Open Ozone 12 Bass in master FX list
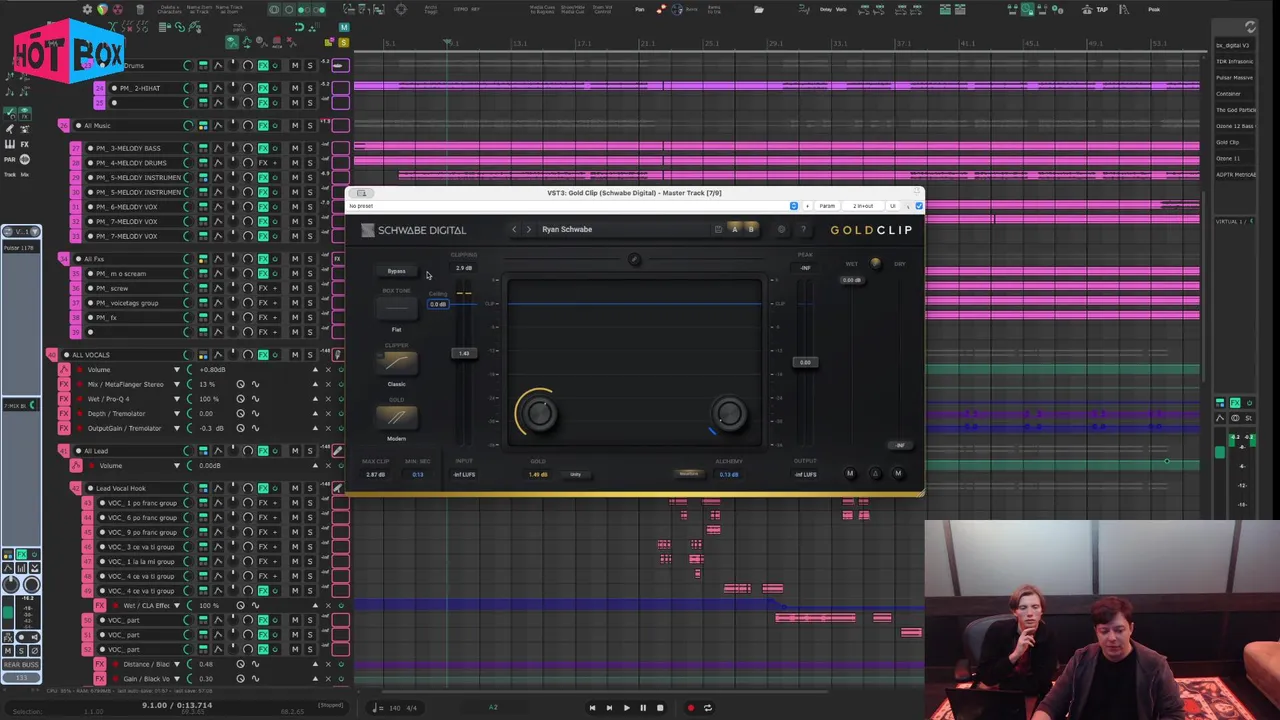The image size is (1280, 720). [1234, 126]
